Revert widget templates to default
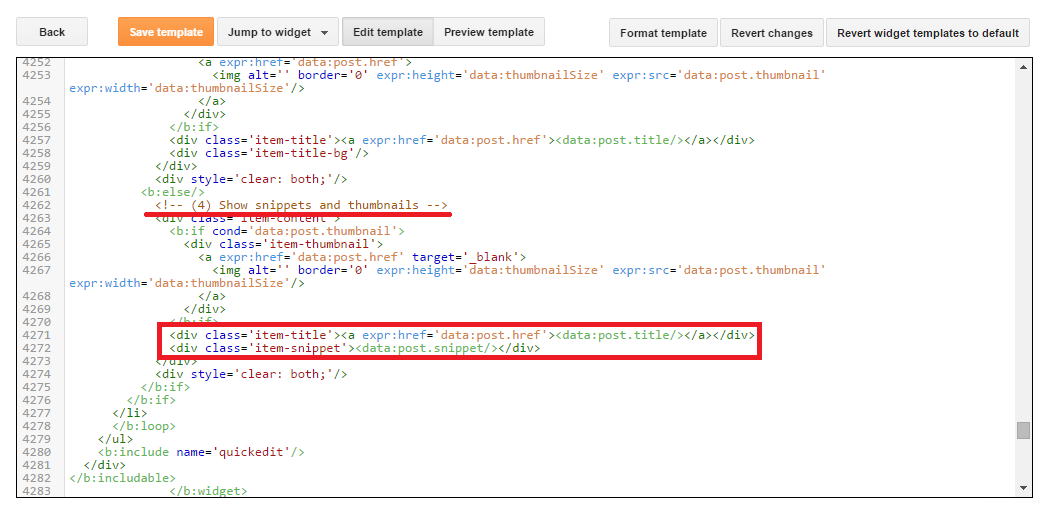 (928, 33)
